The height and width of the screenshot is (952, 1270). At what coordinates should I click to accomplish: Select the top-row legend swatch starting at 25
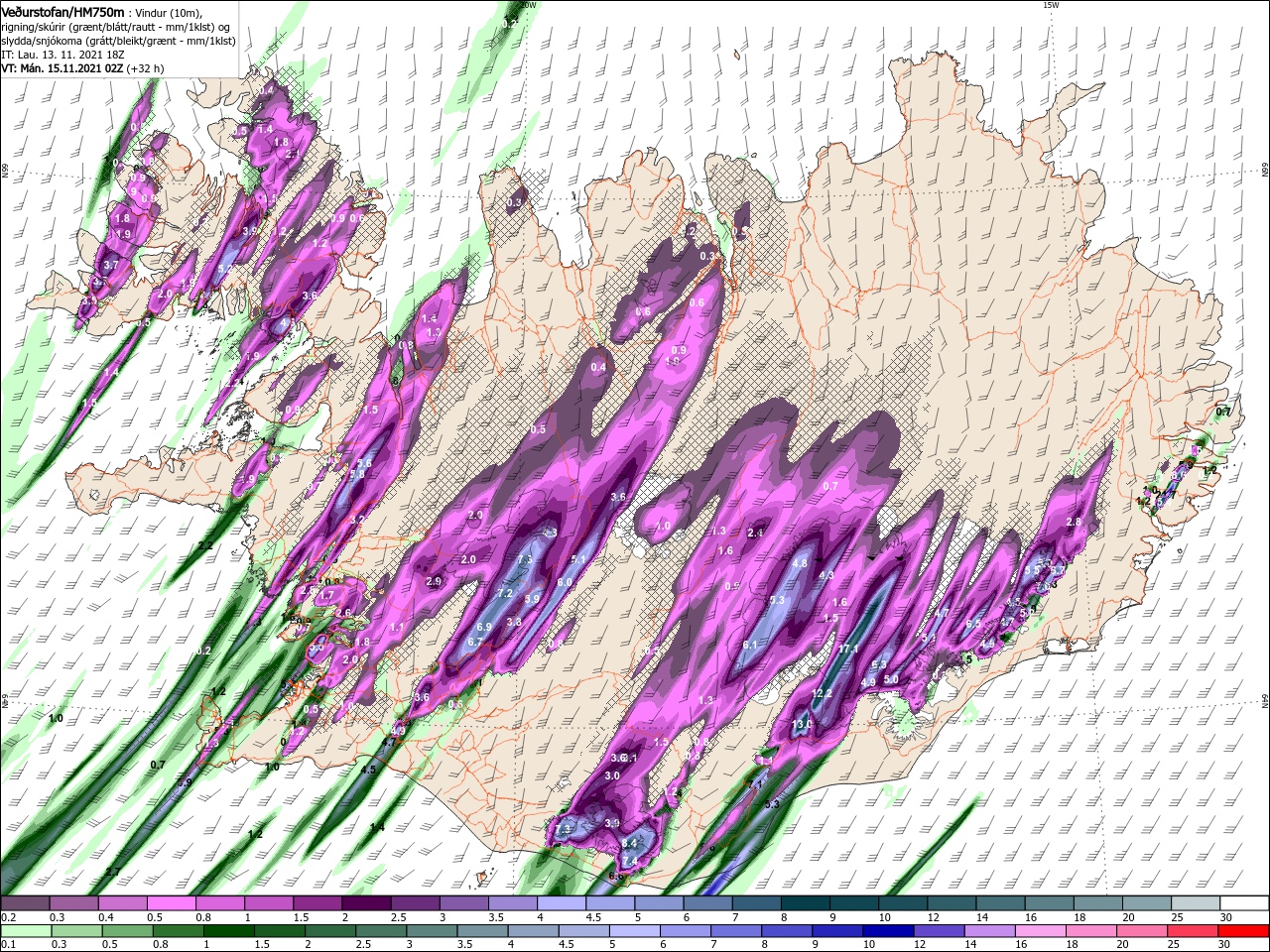(x=1197, y=903)
